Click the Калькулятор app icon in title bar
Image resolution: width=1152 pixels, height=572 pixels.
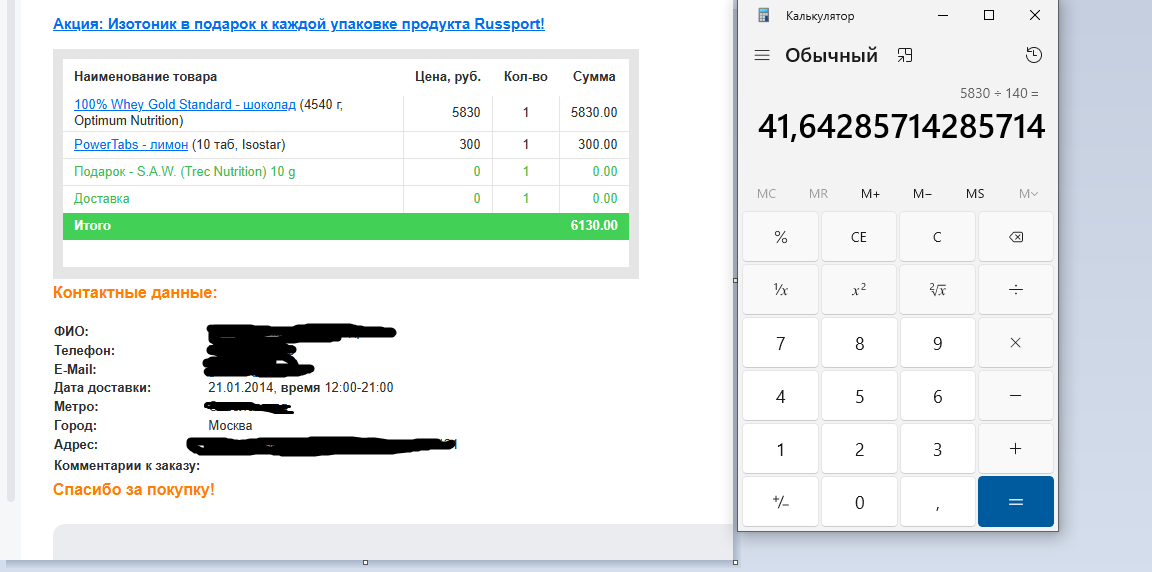point(764,15)
